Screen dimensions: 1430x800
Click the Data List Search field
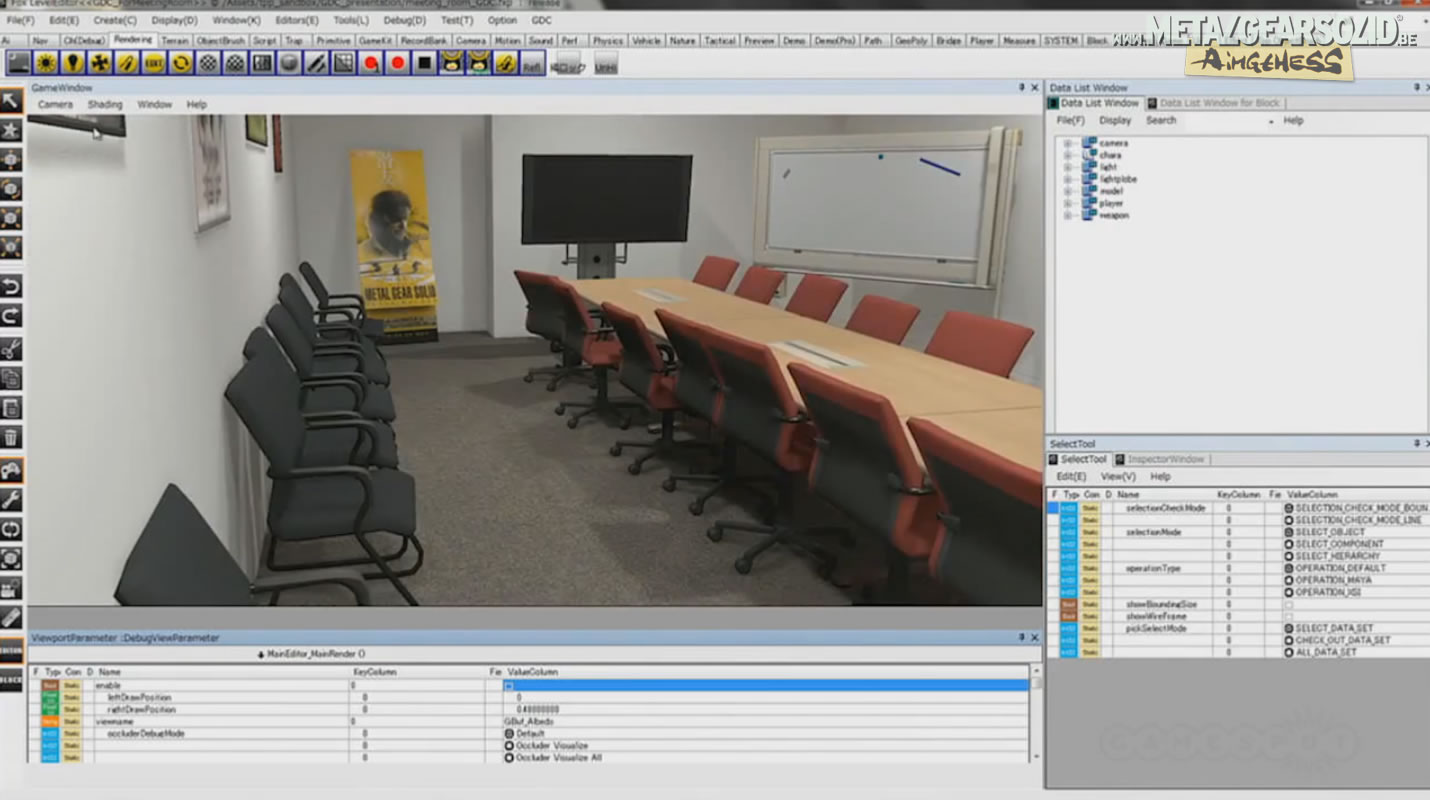1225,121
